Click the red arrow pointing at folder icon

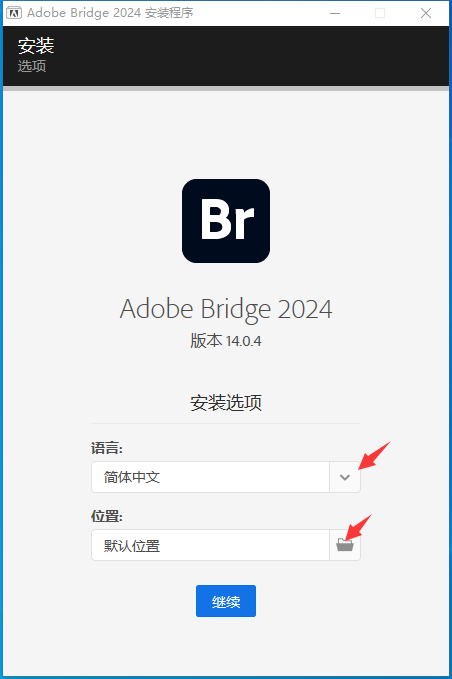coord(358,527)
